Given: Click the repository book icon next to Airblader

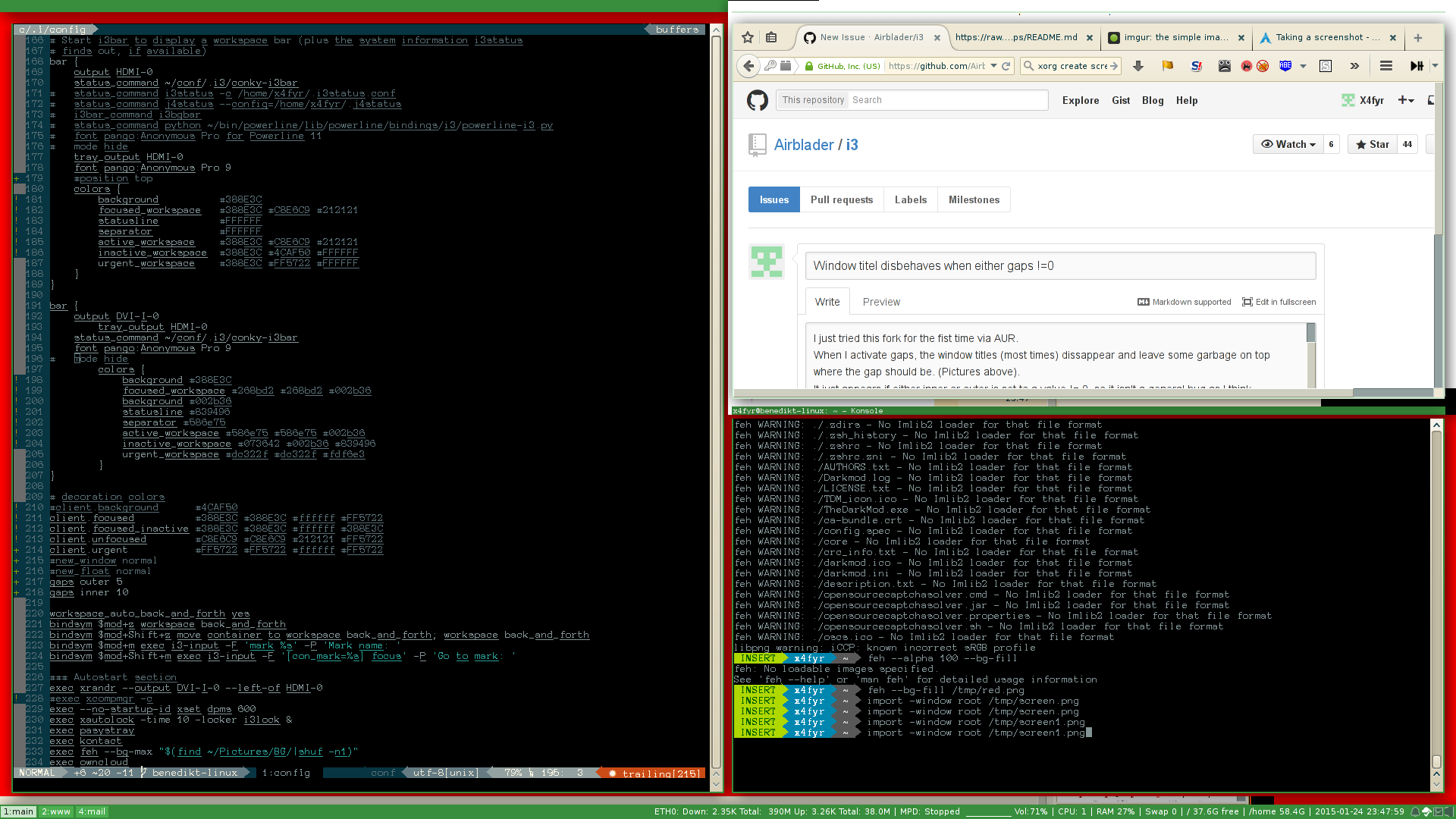Looking at the screenshot, I should pos(757,145).
